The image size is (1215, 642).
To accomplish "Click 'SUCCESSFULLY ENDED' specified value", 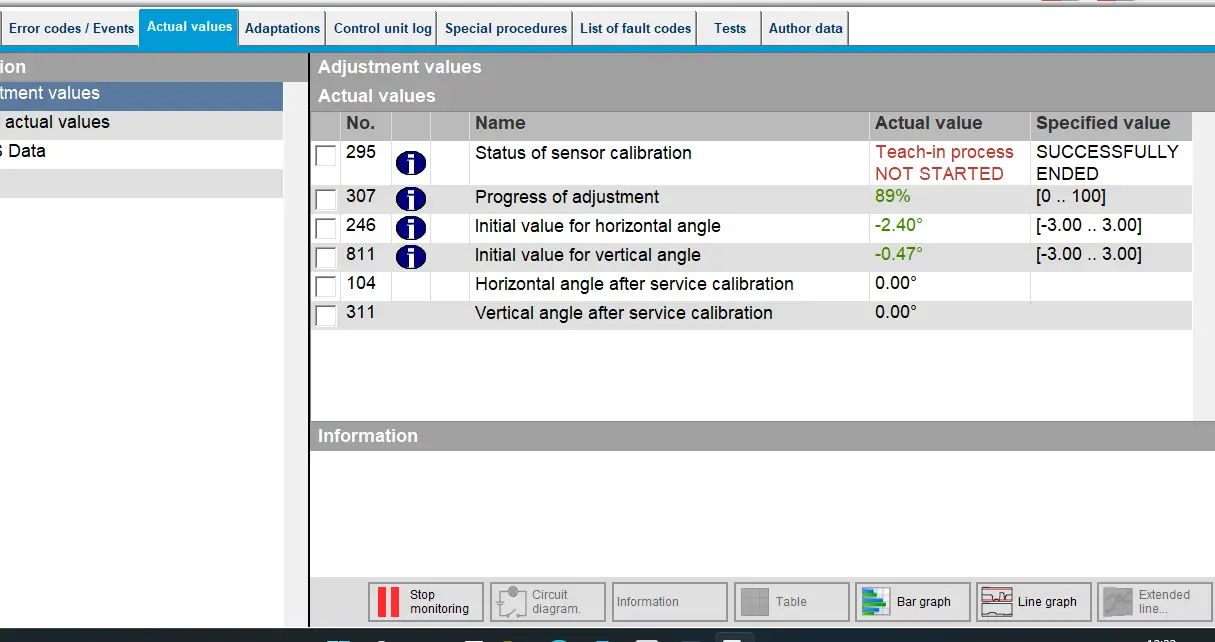I will click(x=1107, y=163).
